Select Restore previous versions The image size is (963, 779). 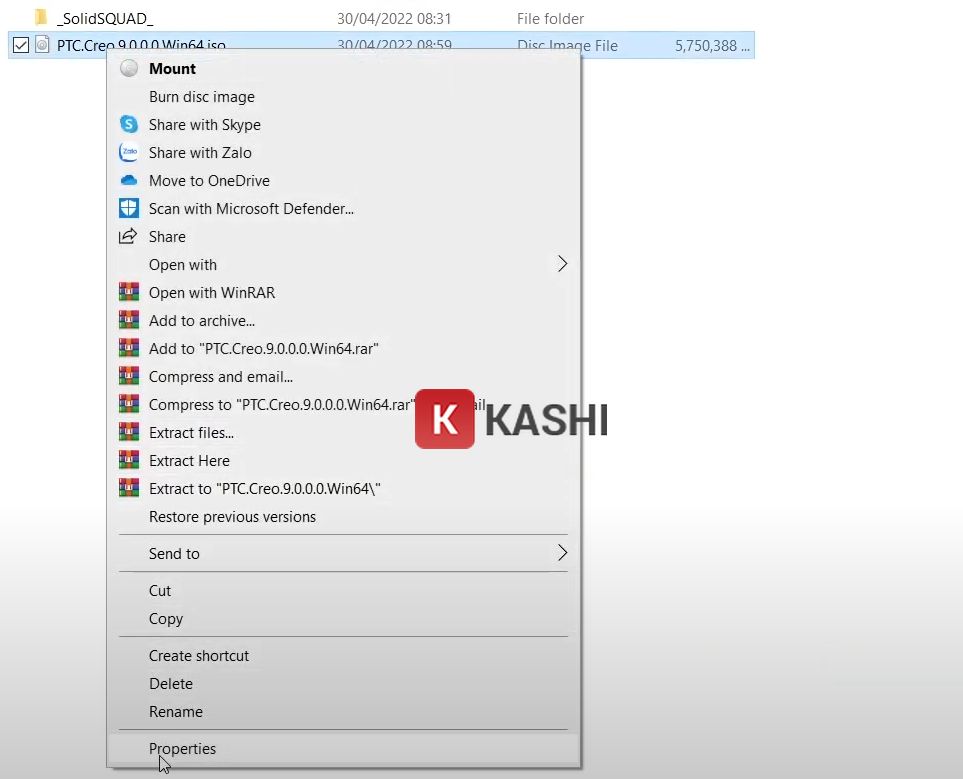(232, 517)
